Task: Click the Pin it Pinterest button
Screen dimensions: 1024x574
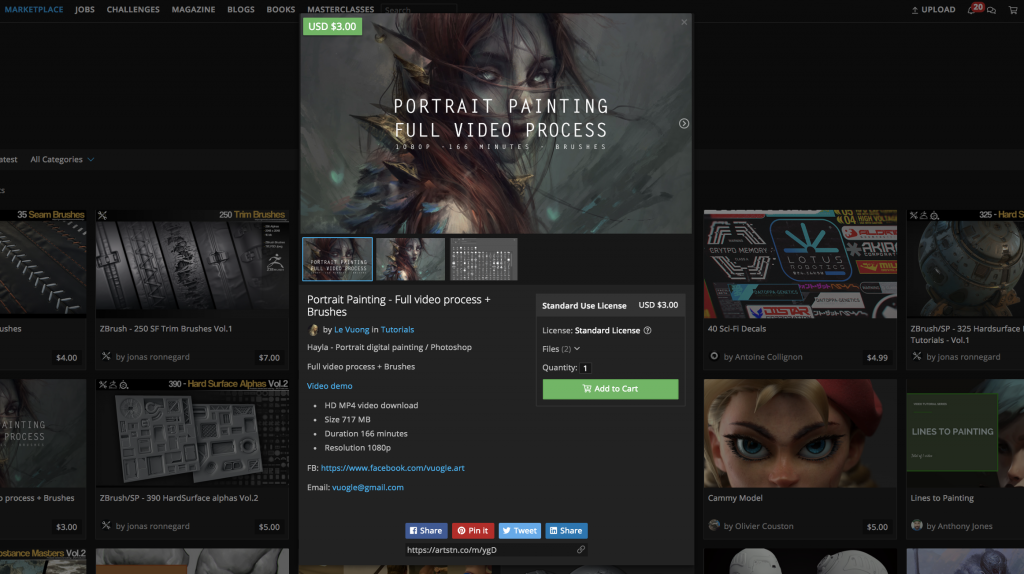Action: (x=473, y=531)
